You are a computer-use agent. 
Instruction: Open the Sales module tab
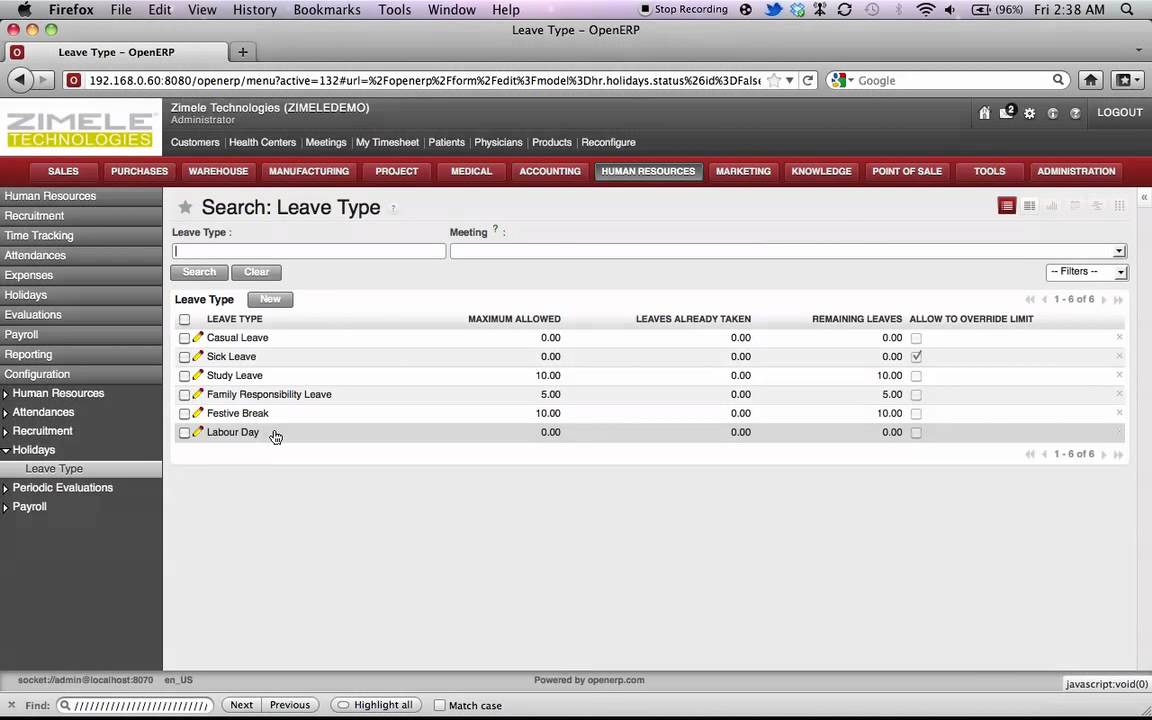(63, 171)
